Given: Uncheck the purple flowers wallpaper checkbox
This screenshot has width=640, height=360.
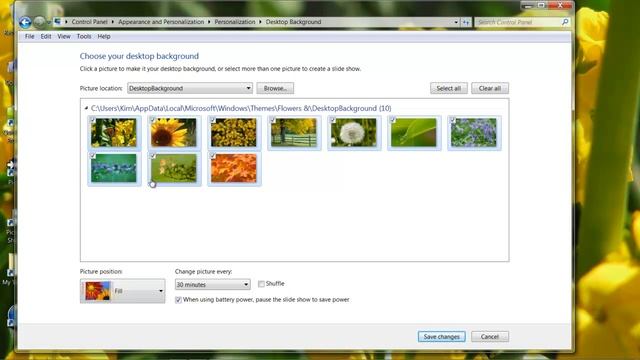Looking at the screenshot, I should [x=453, y=120].
